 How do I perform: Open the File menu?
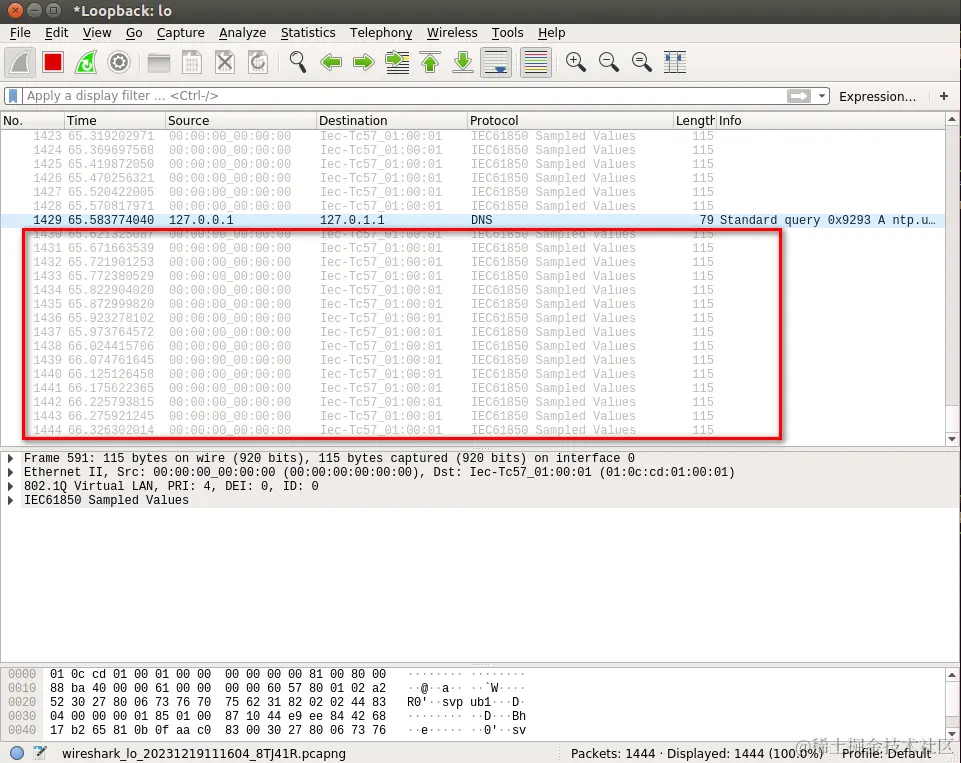click(20, 33)
